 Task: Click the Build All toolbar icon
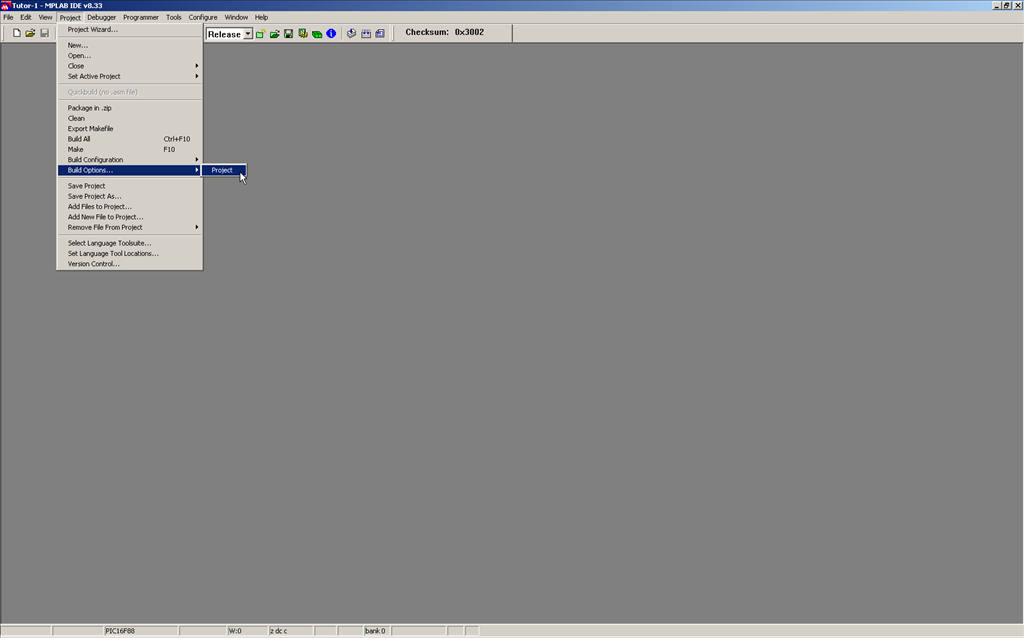pyautogui.click(x=366, y=34)
